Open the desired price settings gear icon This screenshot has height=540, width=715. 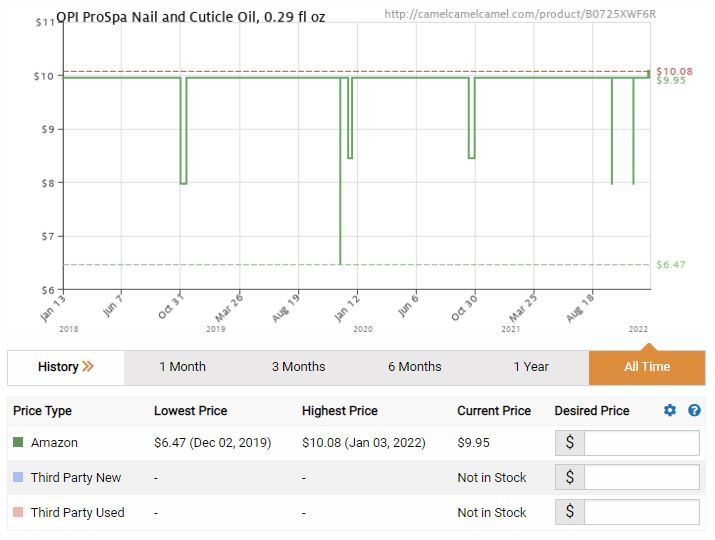tap(669, 410)
